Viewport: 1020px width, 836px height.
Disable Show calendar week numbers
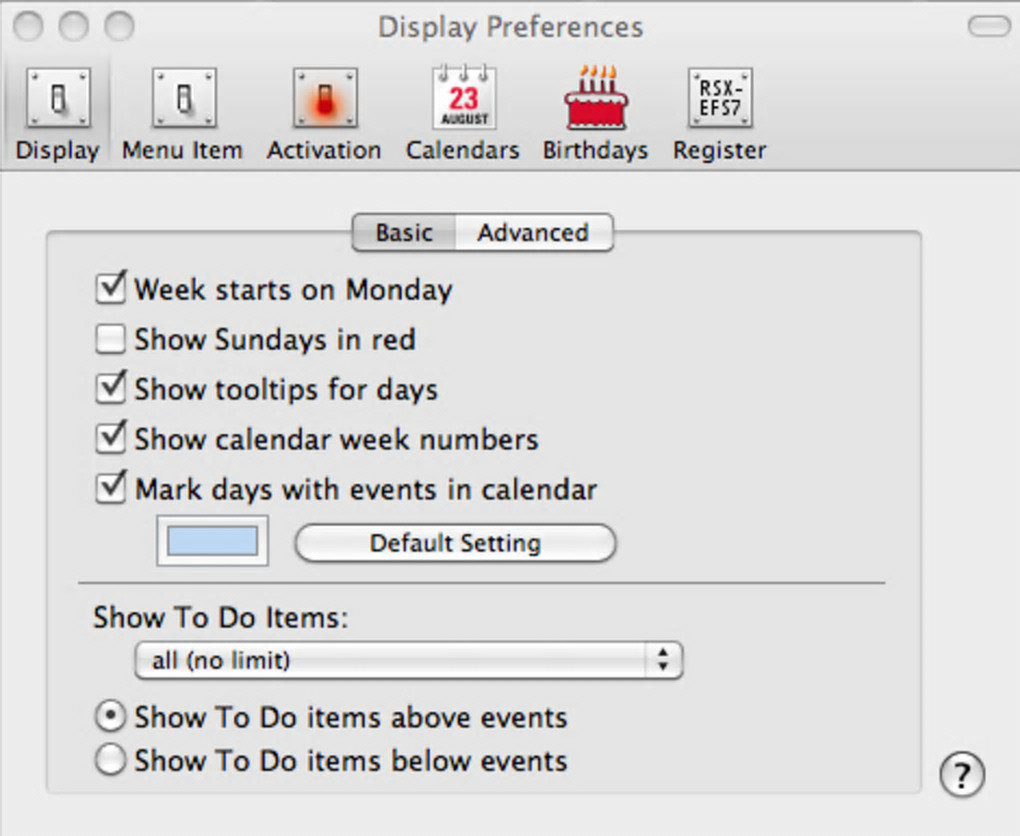click(110, 439)
